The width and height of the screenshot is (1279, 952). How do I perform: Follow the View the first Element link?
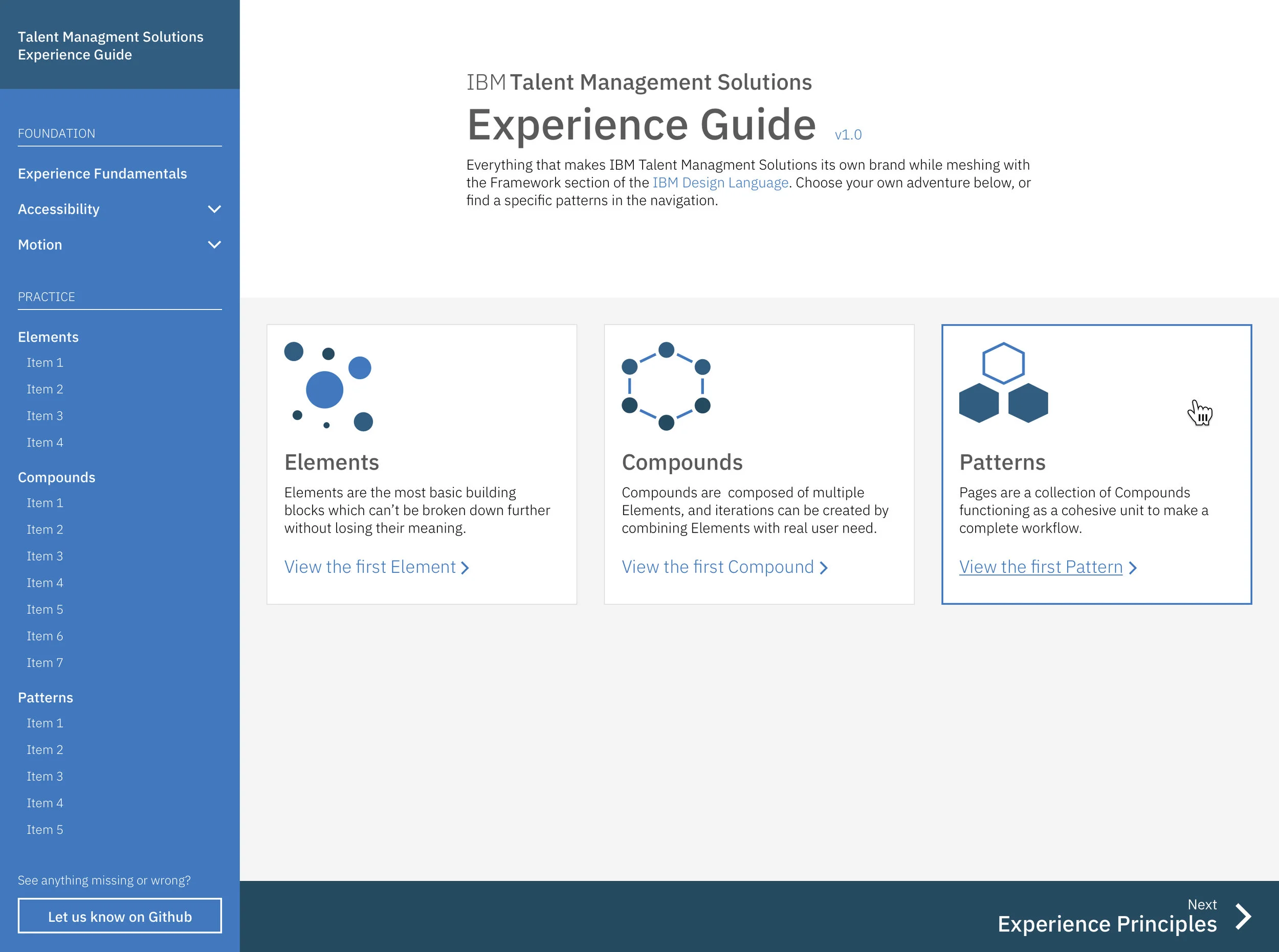tap(370, 567)
